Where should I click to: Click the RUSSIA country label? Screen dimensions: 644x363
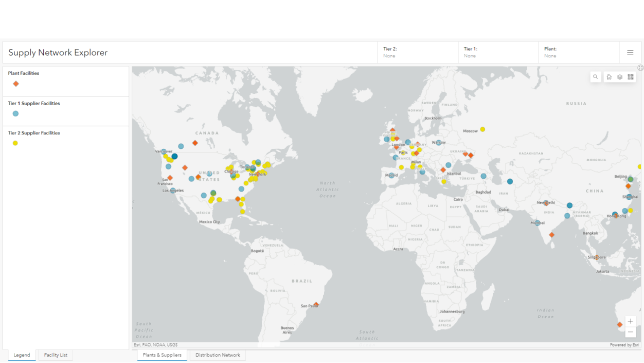pos(576,103)
